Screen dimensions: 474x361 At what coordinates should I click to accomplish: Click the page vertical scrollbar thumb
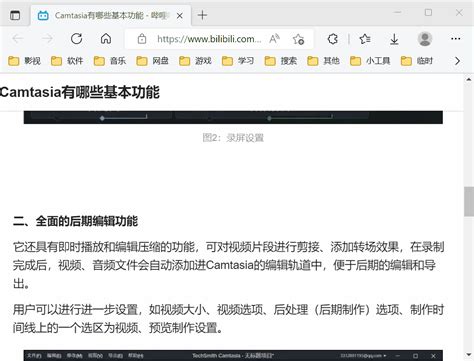(469, 201)
